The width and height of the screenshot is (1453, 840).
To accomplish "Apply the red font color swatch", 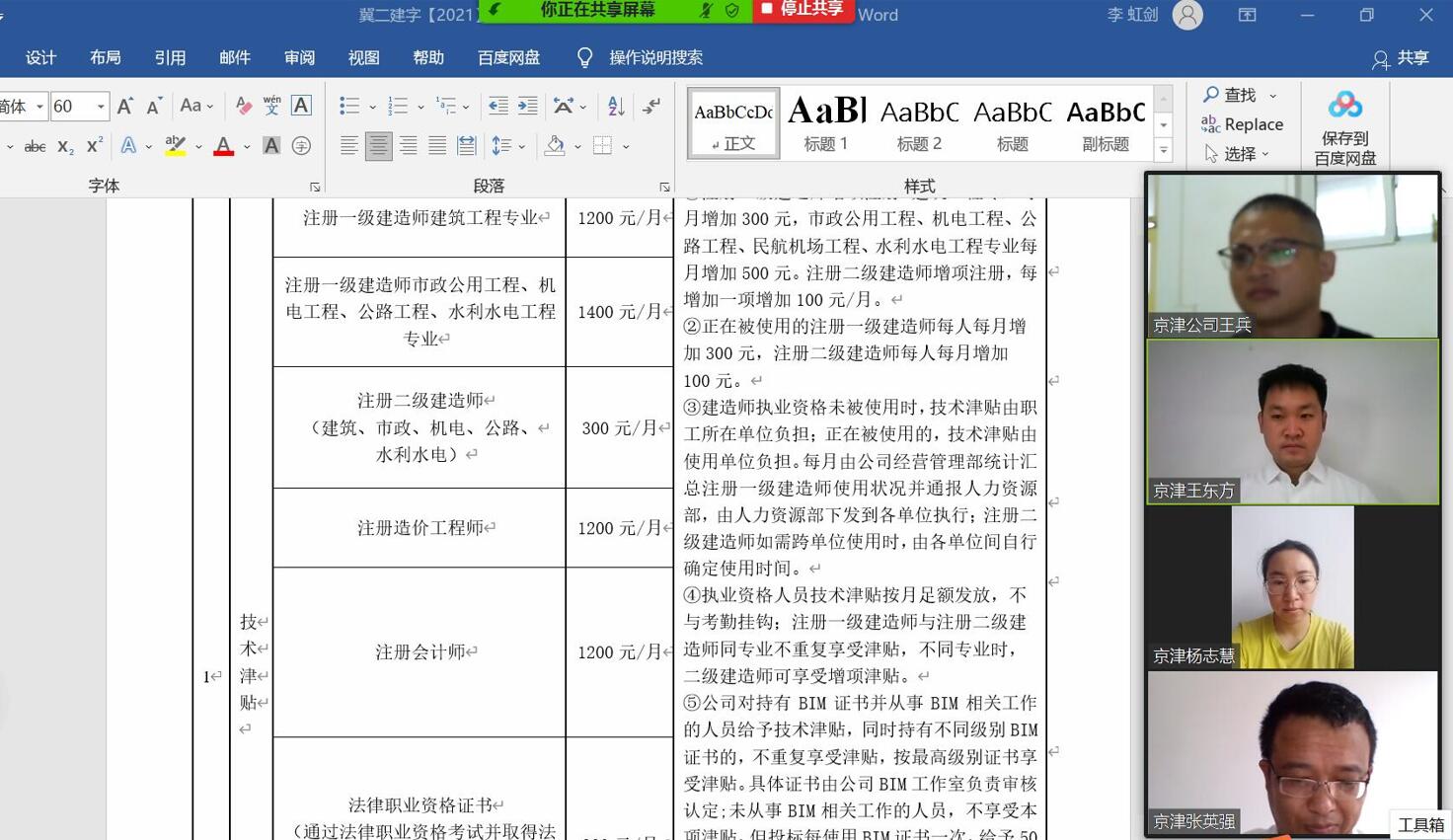I will [x=224, y=146].
